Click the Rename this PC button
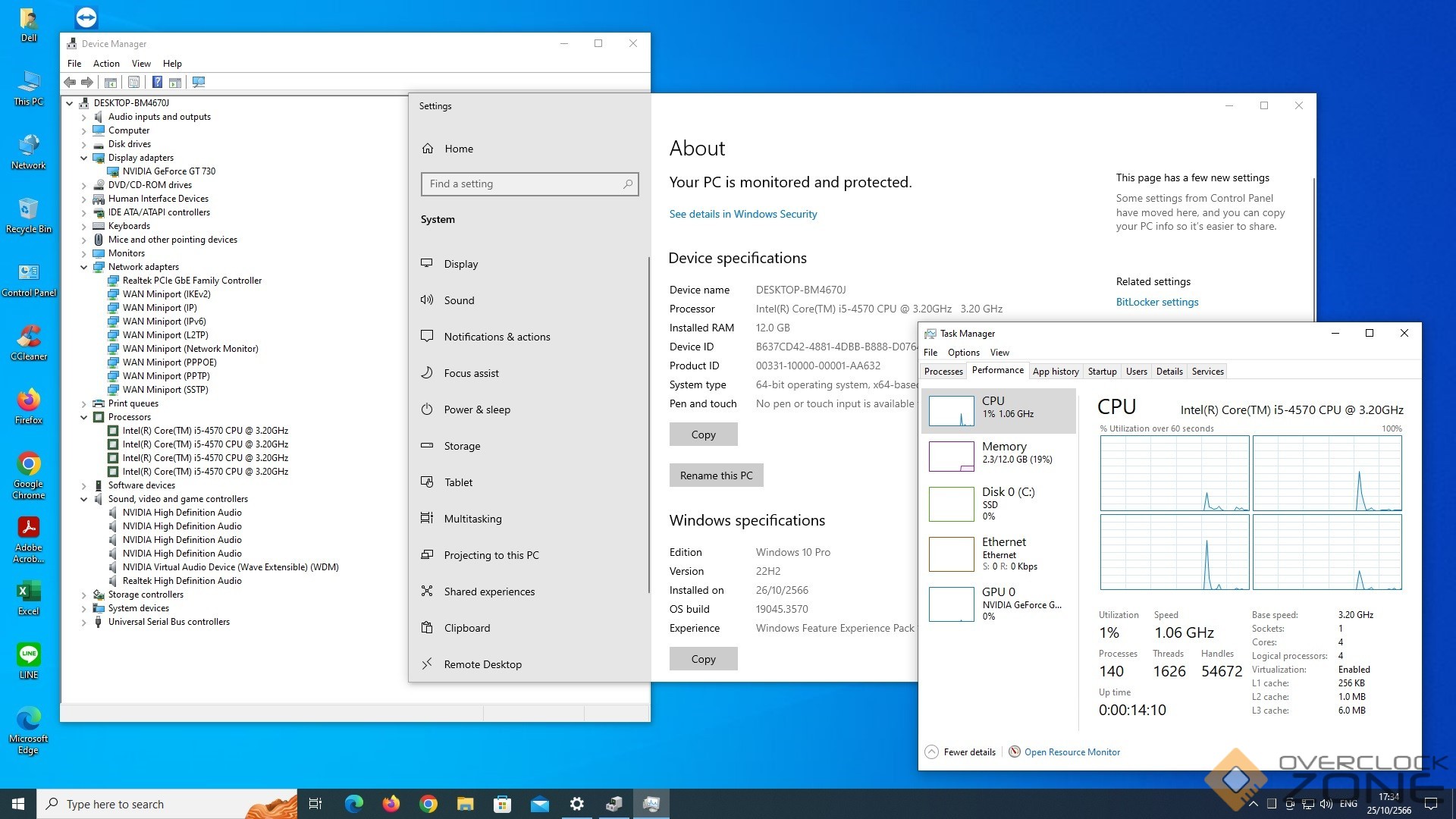1456x819 pixels. click(x=715, y=475)
